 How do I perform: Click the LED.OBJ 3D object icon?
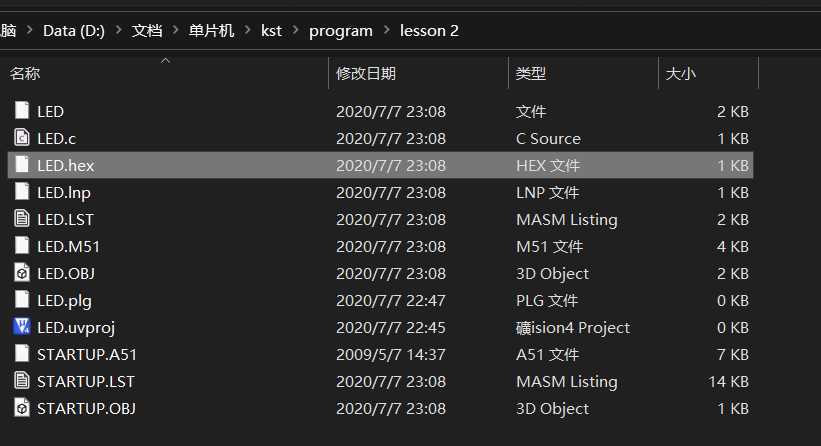(22, 273)
